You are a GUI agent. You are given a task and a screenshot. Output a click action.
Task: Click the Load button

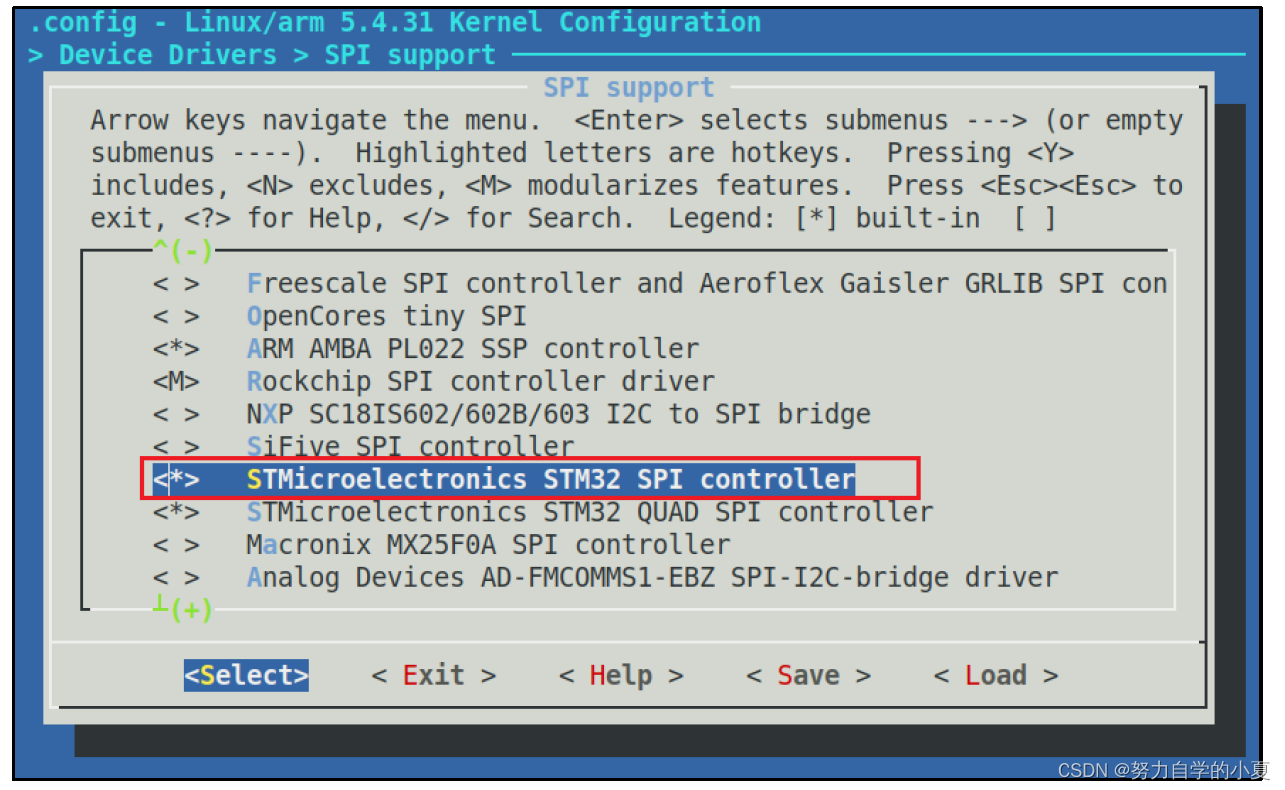tap(996, 675)
